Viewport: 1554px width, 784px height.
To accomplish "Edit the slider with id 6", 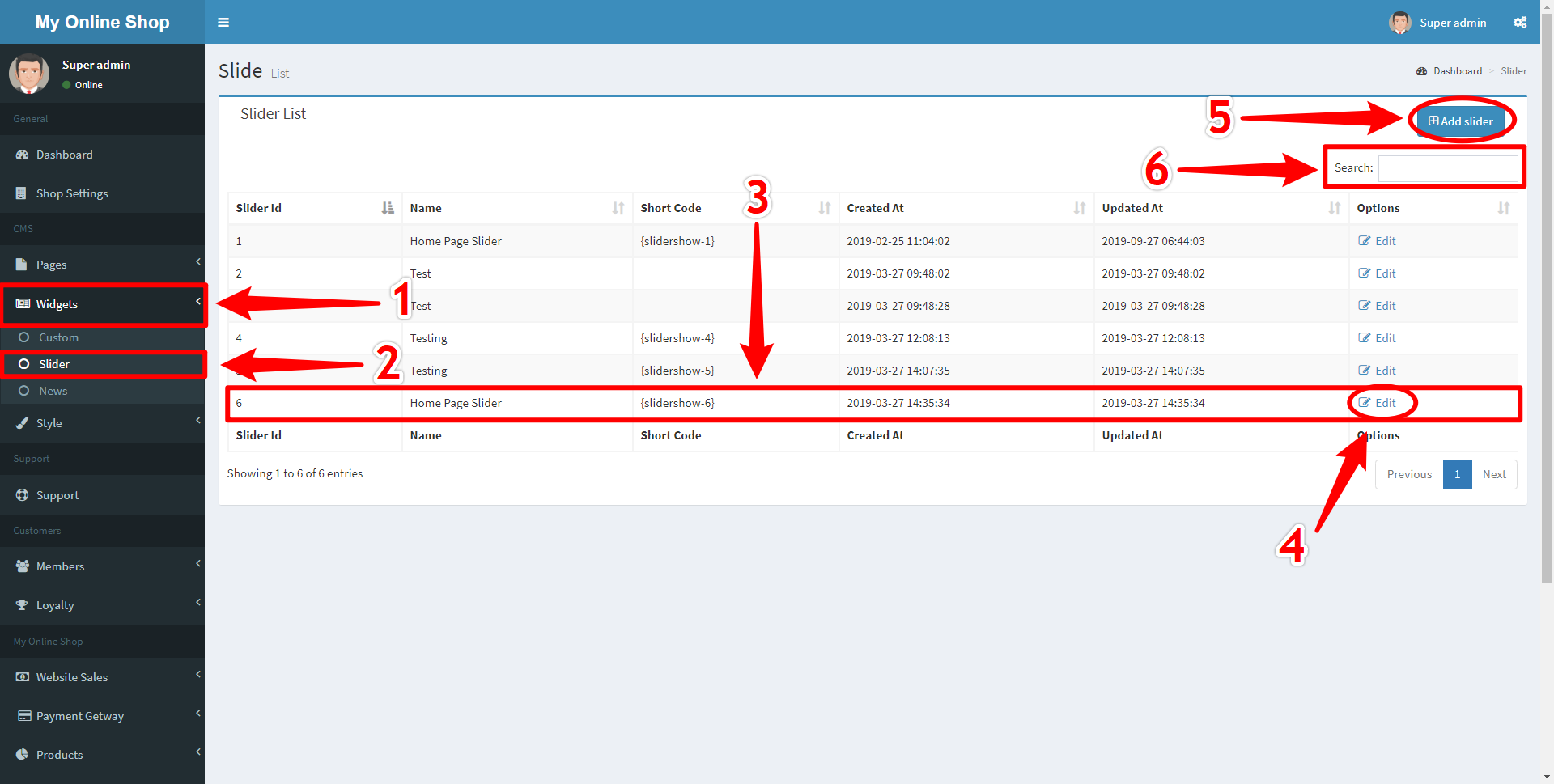I will (x=1378, y=403).
